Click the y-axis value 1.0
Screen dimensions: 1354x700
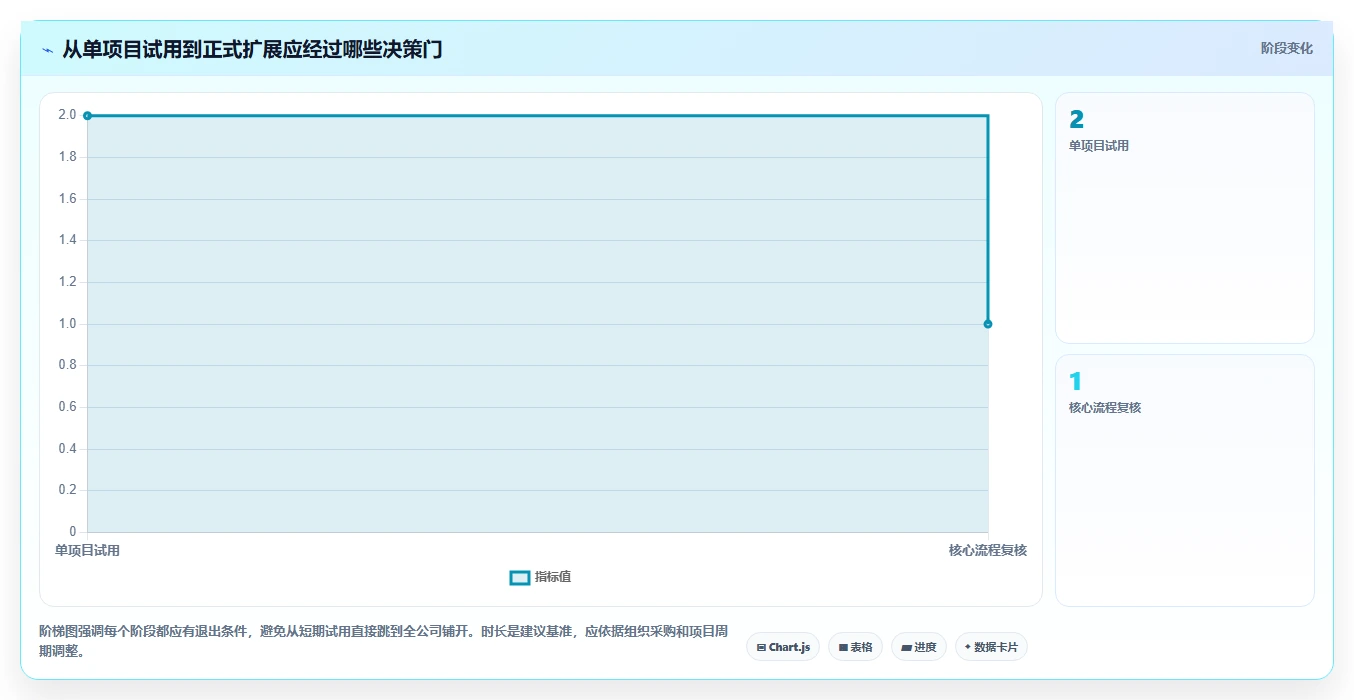point(67,324)
